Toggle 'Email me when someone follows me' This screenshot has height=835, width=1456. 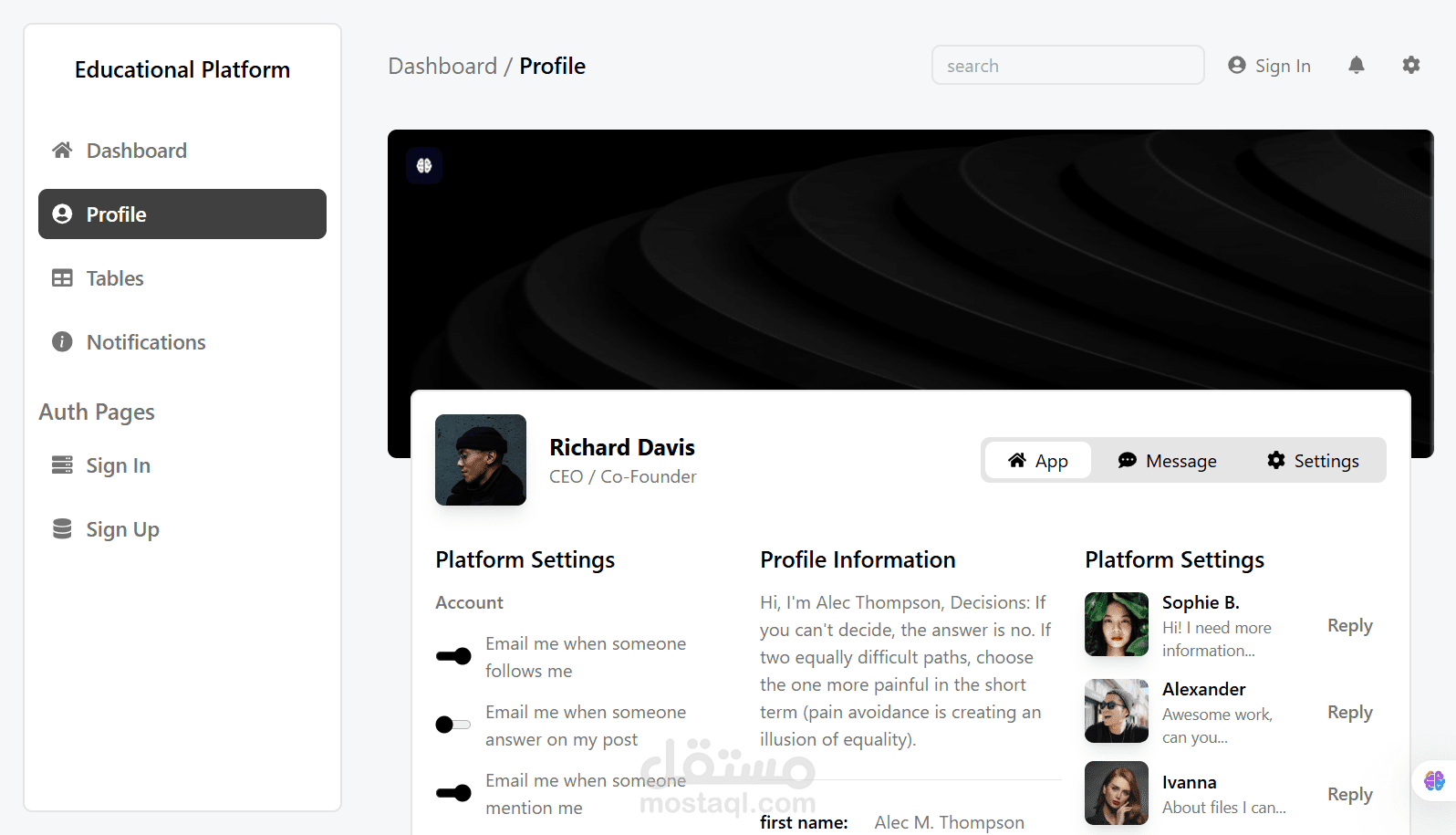tap(453, 656)
